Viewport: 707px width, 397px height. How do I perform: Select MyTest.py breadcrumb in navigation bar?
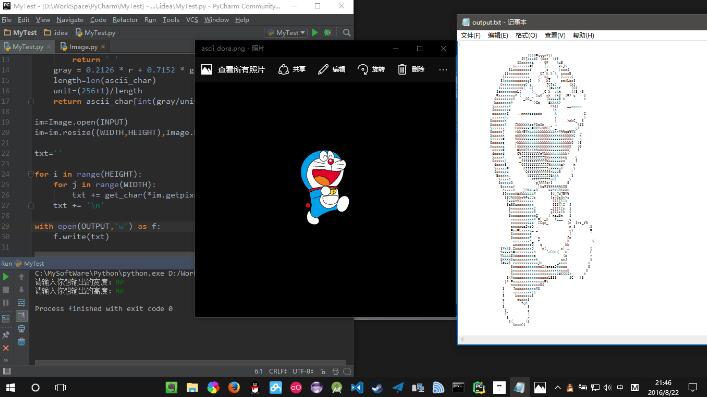(95, 32)
